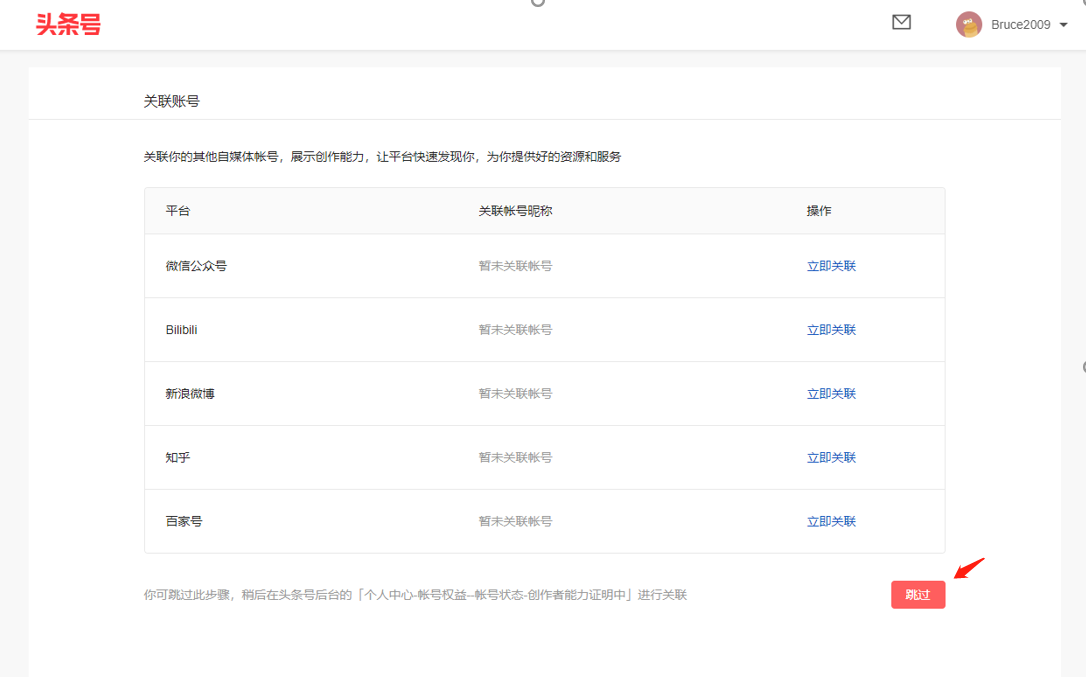This screenshot has height=677, width=1086.
Task: Select 立即关联 for 知乎
Action: pyautogui.click(x=831, y=458)
